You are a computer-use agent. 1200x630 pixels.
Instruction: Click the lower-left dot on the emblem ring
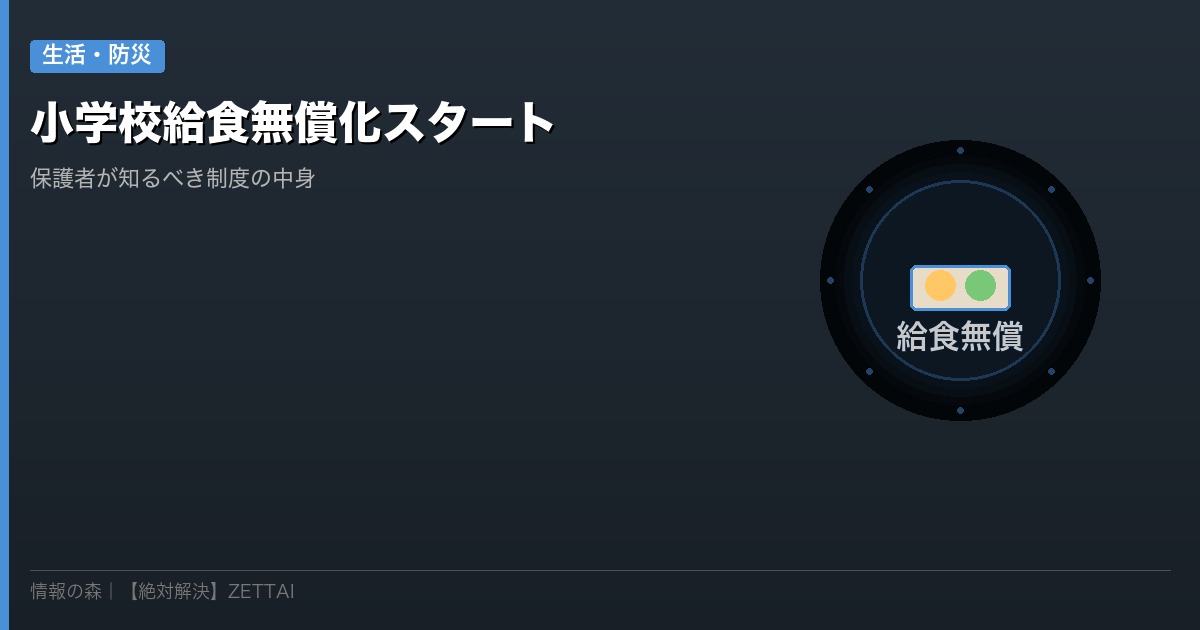pos(869,371)
